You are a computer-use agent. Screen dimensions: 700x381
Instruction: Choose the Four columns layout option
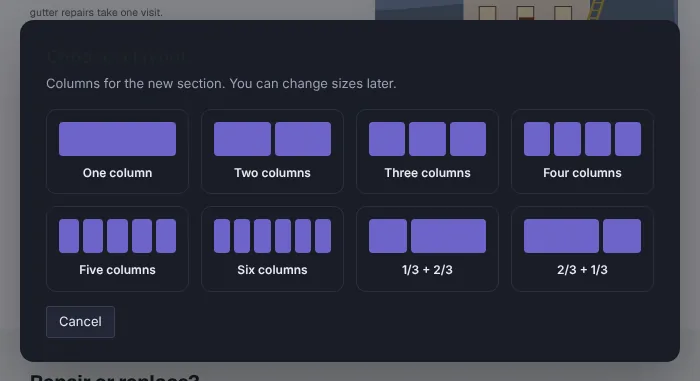582,151
